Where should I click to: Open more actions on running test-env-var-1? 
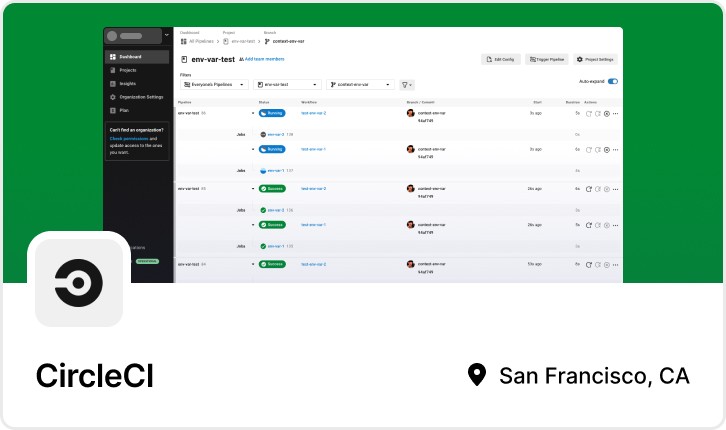point(615,150)
